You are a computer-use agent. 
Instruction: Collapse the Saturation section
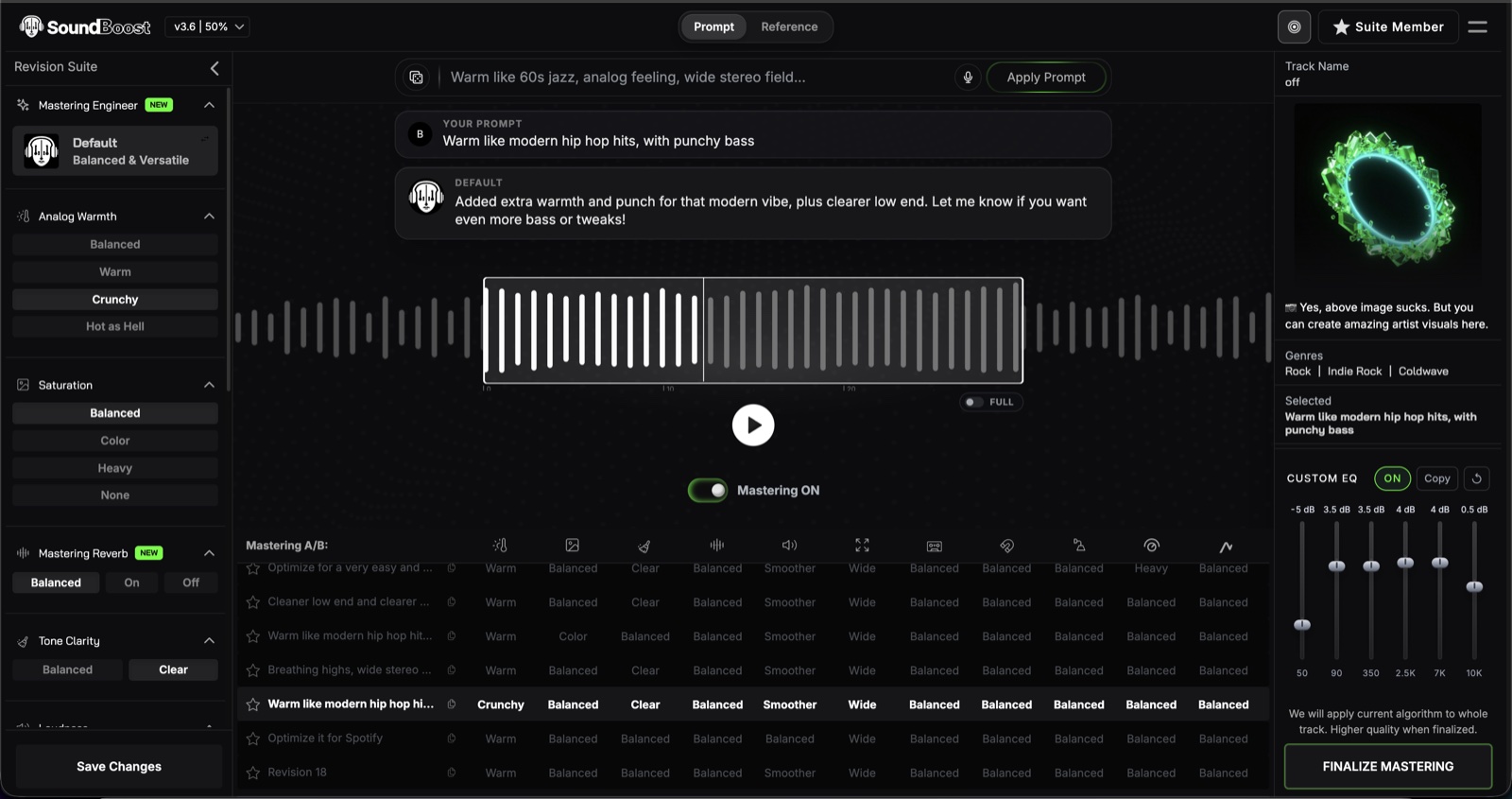pos(209,385)
